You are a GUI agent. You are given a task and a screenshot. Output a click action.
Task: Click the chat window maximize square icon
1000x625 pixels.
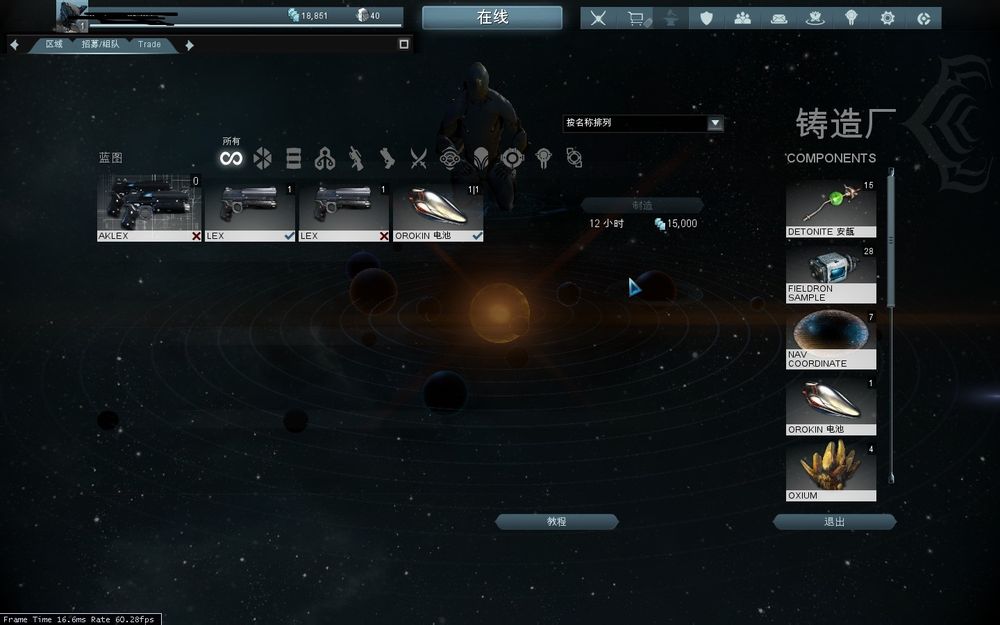404,44
